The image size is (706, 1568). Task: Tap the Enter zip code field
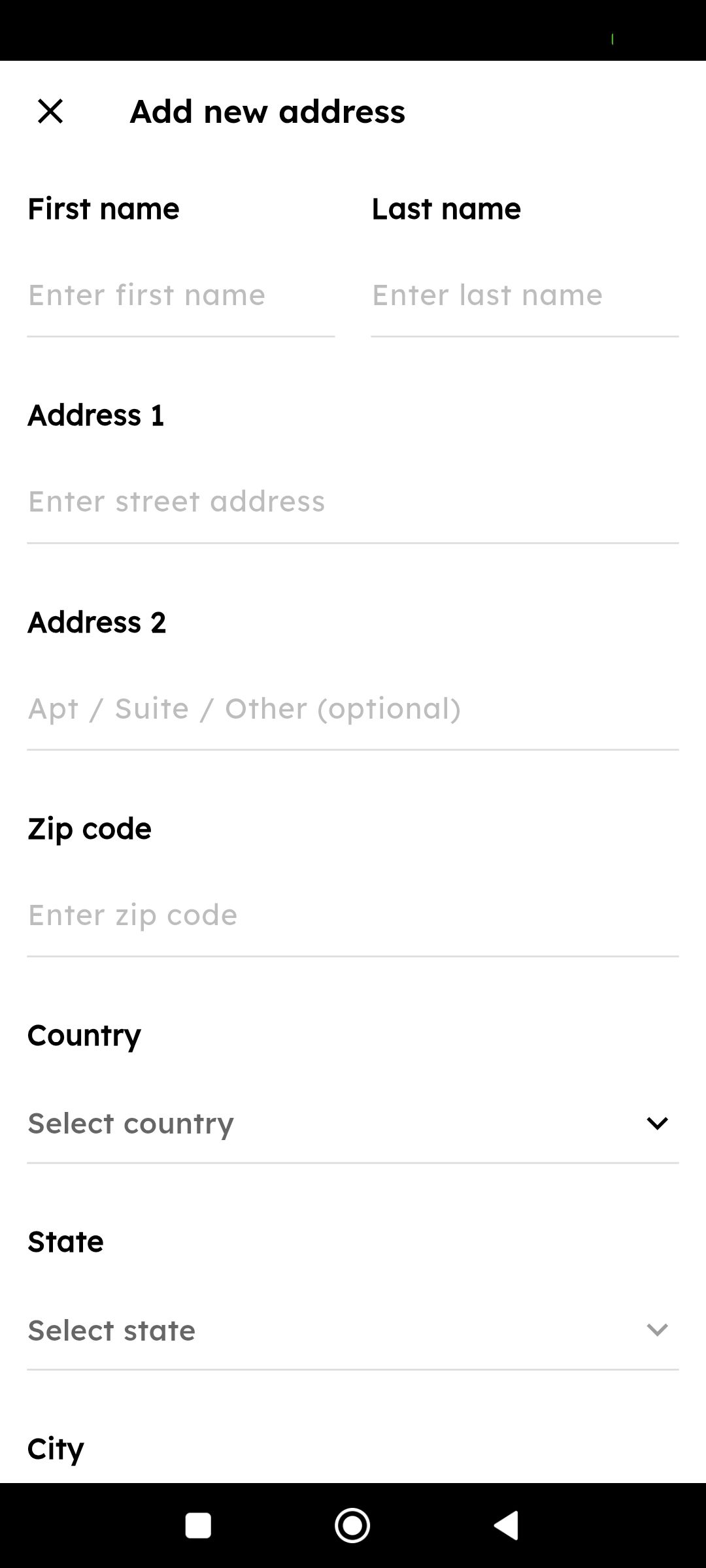[x=352, y=915]
